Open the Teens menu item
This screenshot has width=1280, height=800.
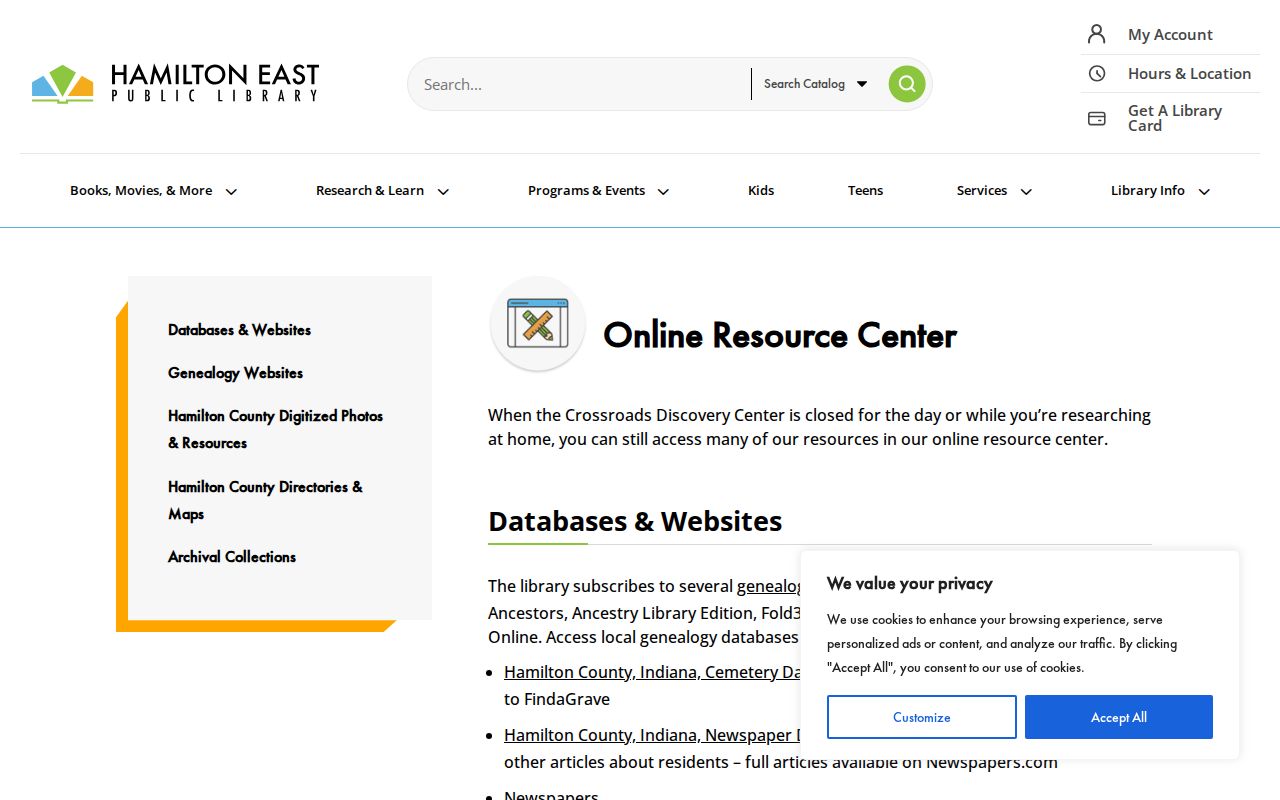(865, 190)
